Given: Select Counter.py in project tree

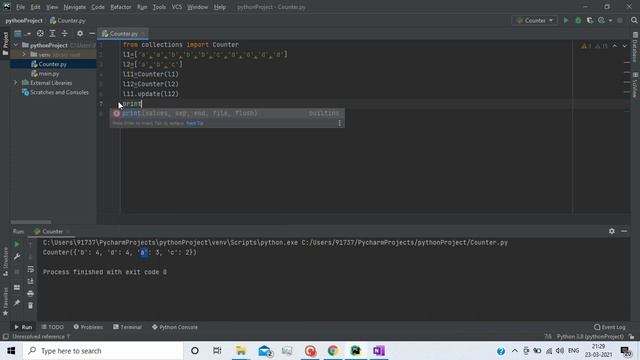Looking at the screenshot, I should coord(53,64).
